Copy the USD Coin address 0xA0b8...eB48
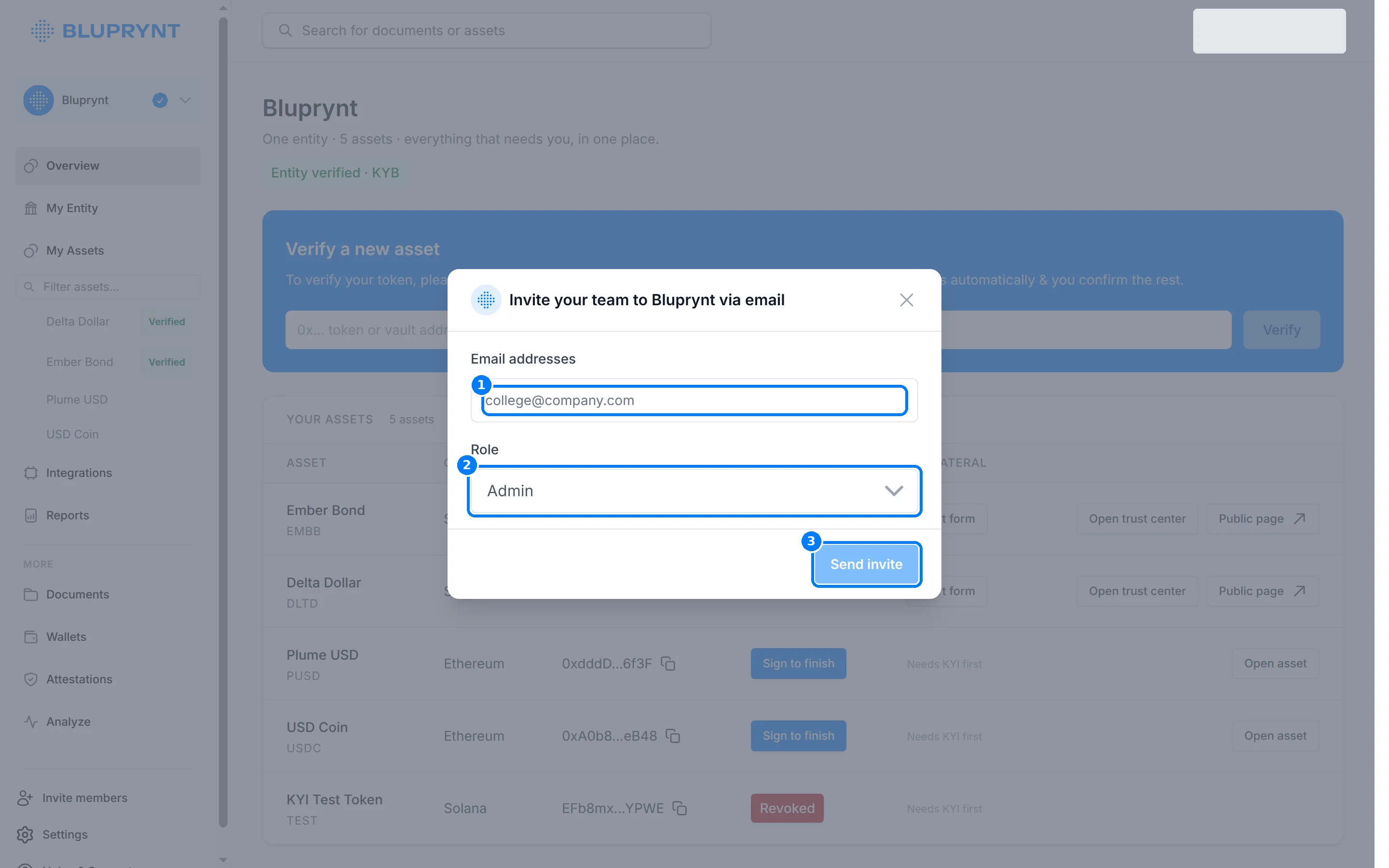This screenshot has width=1389, height=868. point(672,735)
